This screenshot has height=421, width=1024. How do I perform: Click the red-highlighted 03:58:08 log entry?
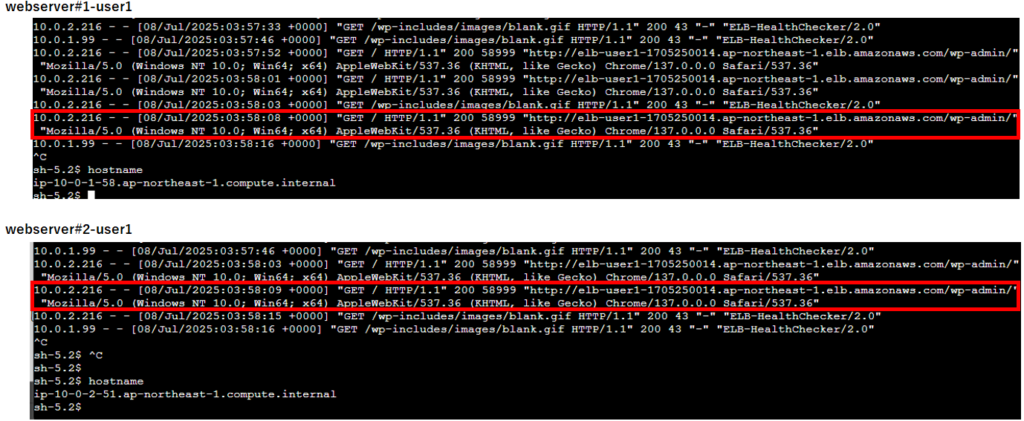525,125
